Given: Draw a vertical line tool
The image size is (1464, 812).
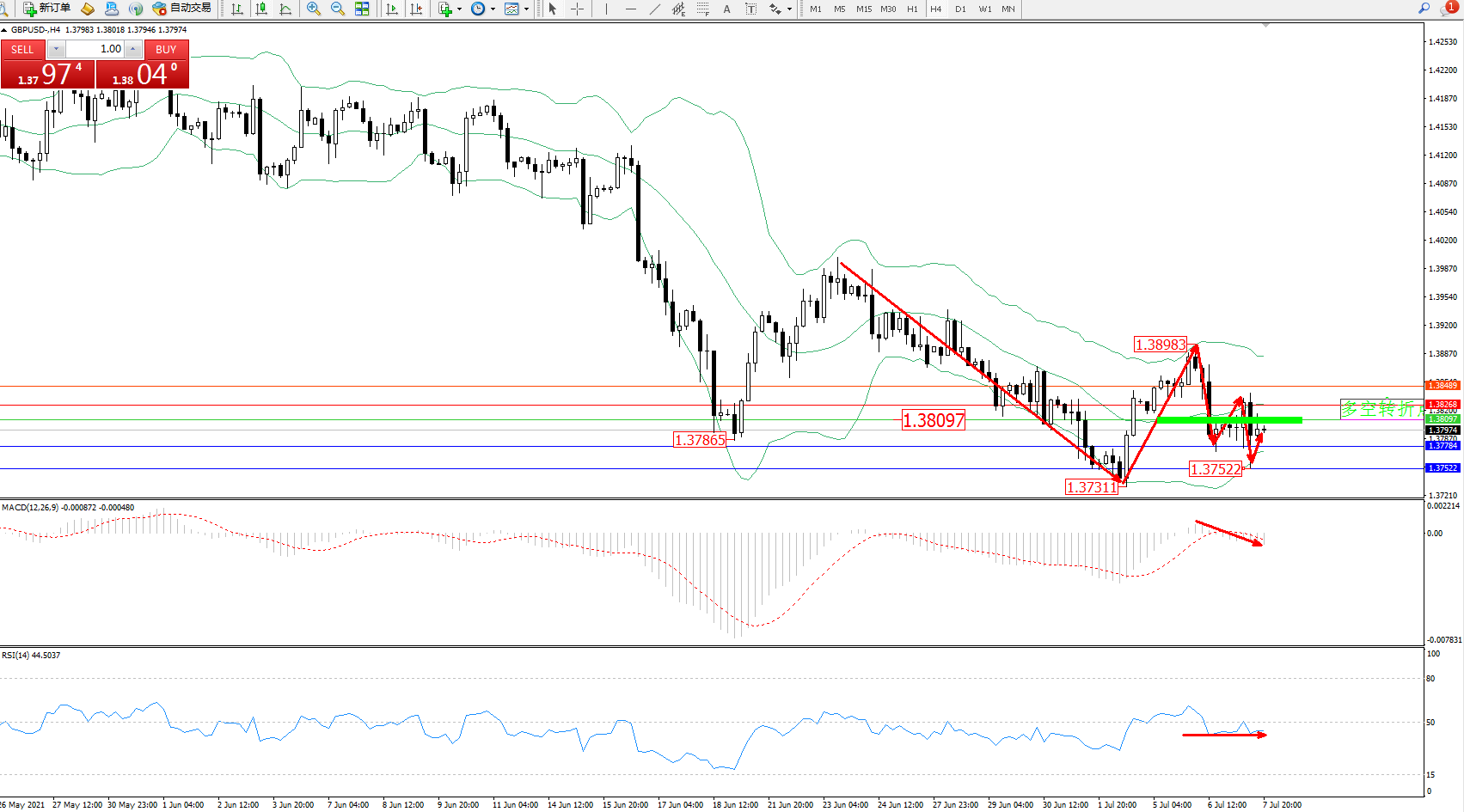Looking at the screenshot, I should click(x=606, y=9).
